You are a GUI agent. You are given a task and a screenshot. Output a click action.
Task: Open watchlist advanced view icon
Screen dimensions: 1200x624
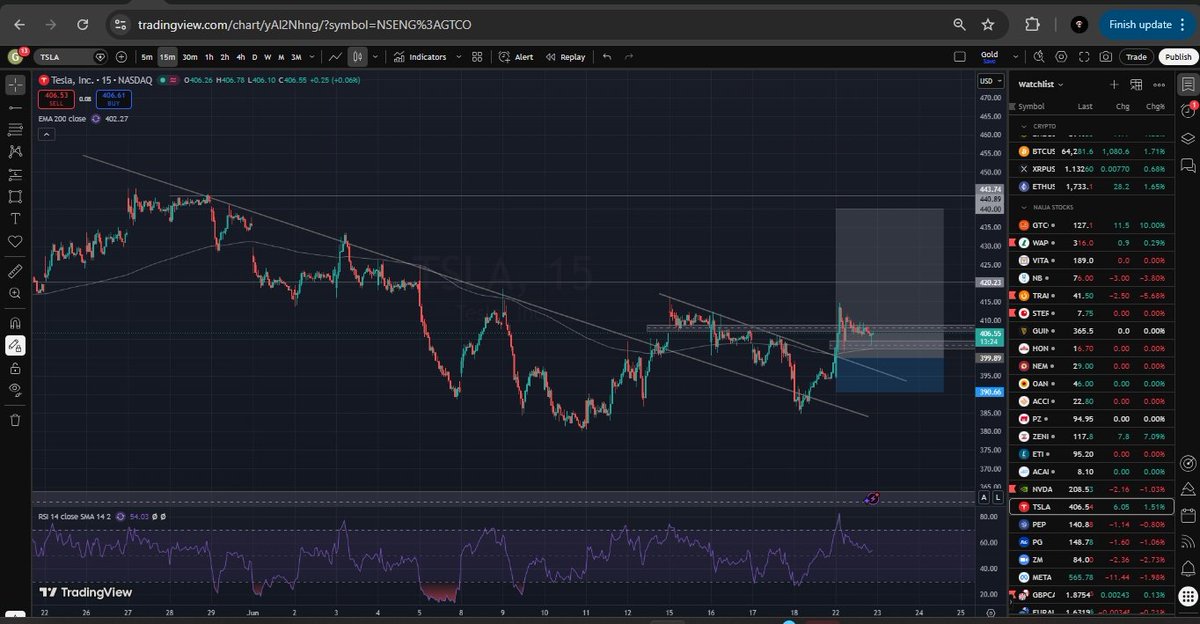[1136, 85]
